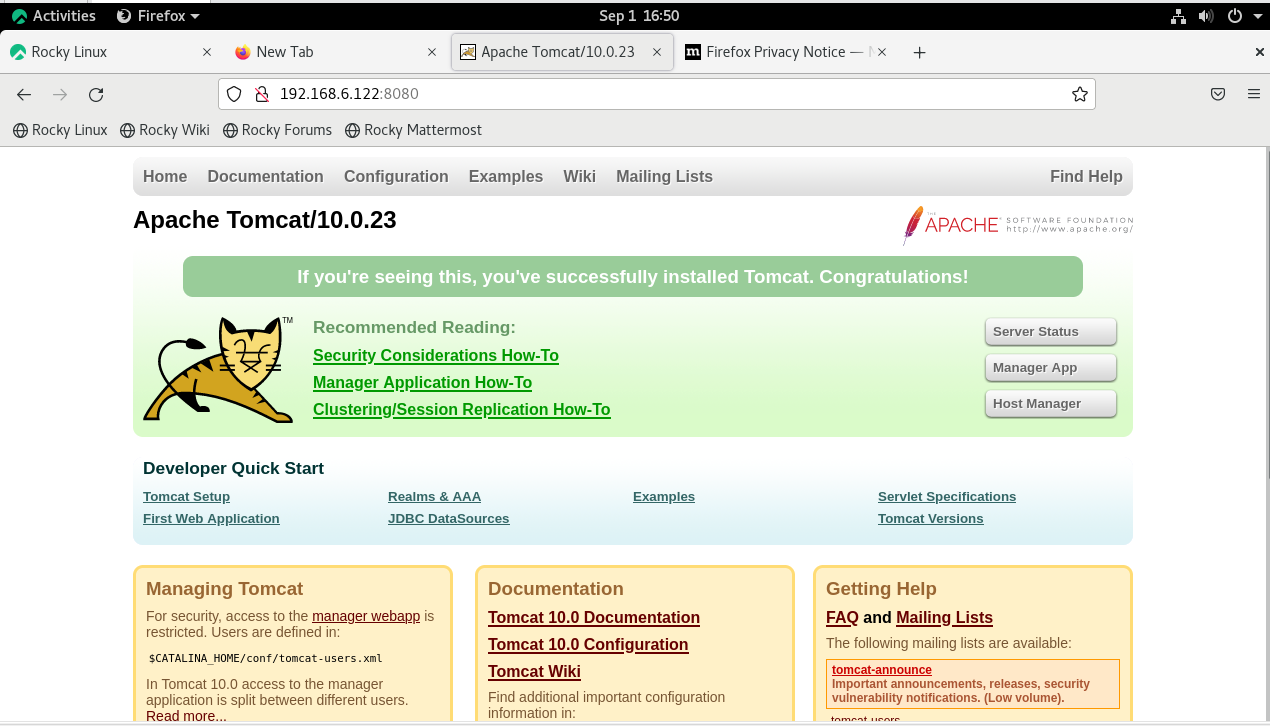
Task: Open the Rocky Mattermost bookmark
Action: point(413,130)
